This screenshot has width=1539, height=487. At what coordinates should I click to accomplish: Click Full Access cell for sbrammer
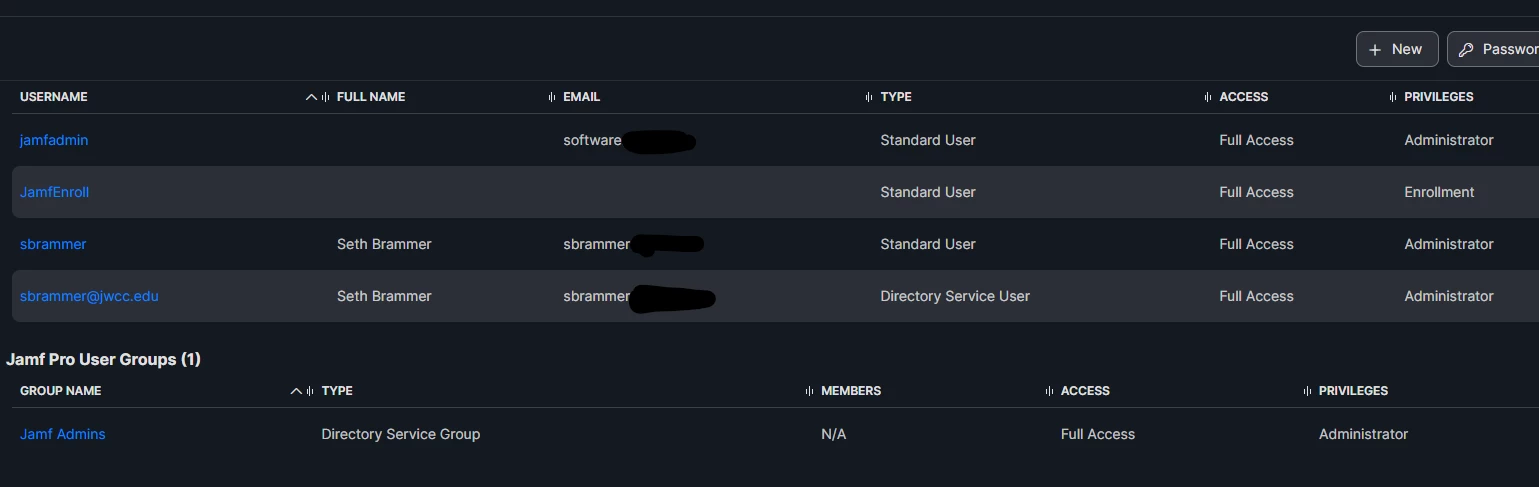[x=1256, y=244]
